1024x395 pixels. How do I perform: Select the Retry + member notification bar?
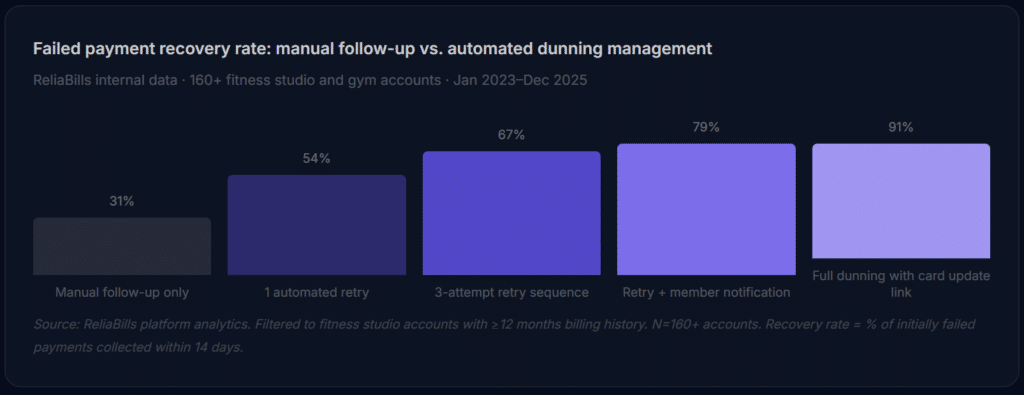pyautogui.click(x=706, y=209)
